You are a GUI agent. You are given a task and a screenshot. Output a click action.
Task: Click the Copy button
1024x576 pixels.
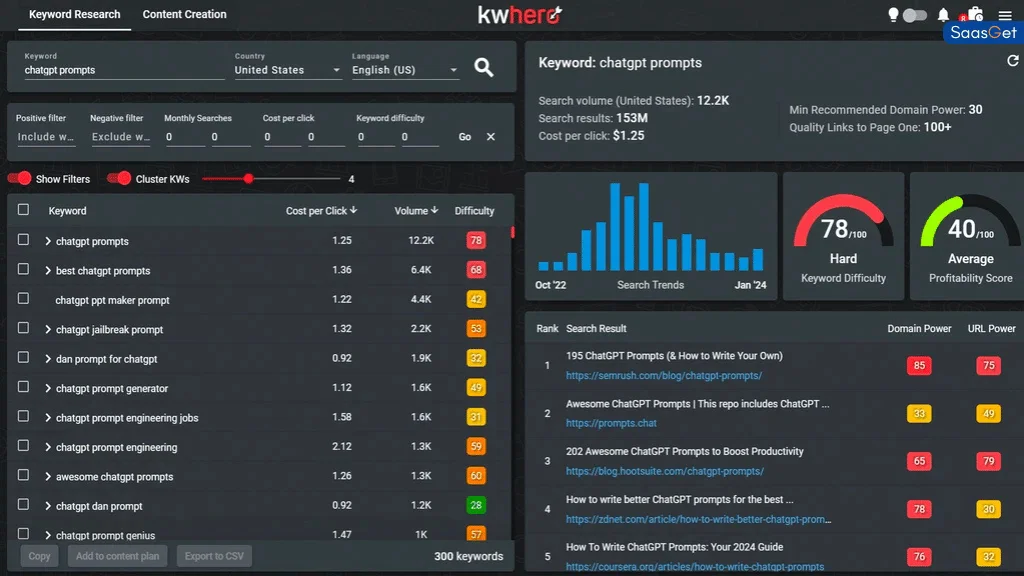(39, 556)
